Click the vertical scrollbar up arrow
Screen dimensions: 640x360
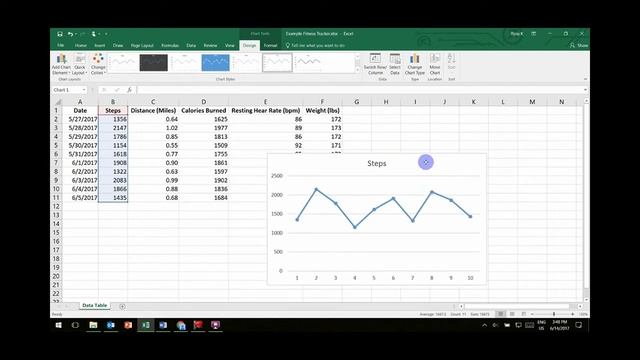coord(586,100)
